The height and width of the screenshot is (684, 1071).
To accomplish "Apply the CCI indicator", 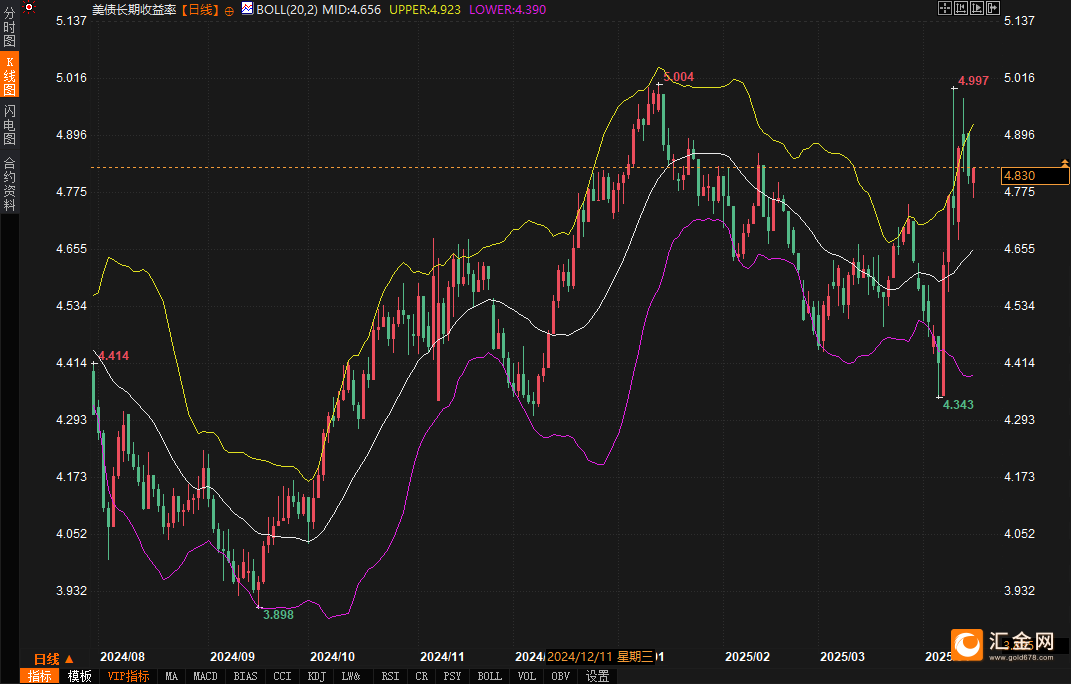I will (x=282, y=676).
